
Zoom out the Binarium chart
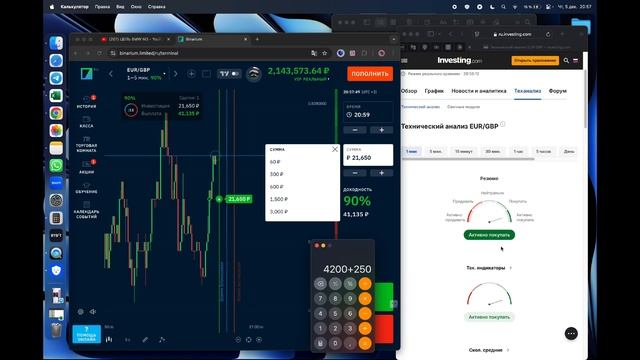(x=238, y=340)
